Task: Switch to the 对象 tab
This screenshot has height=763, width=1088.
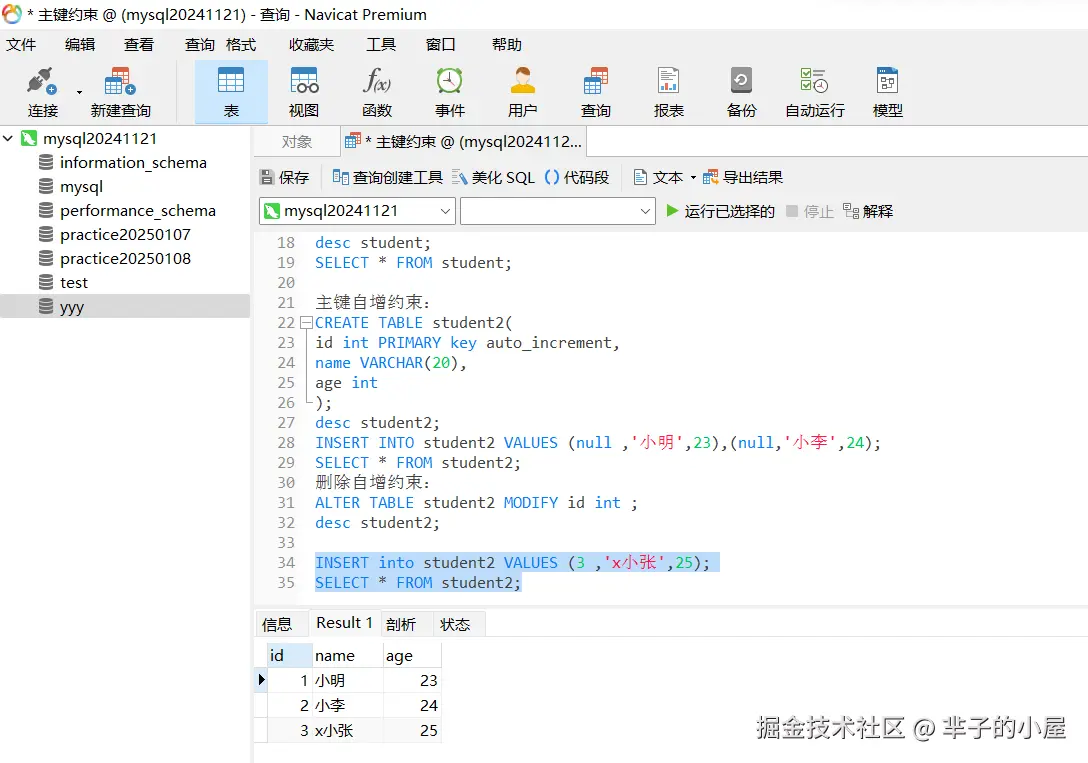Action: [x=297, y=142]
